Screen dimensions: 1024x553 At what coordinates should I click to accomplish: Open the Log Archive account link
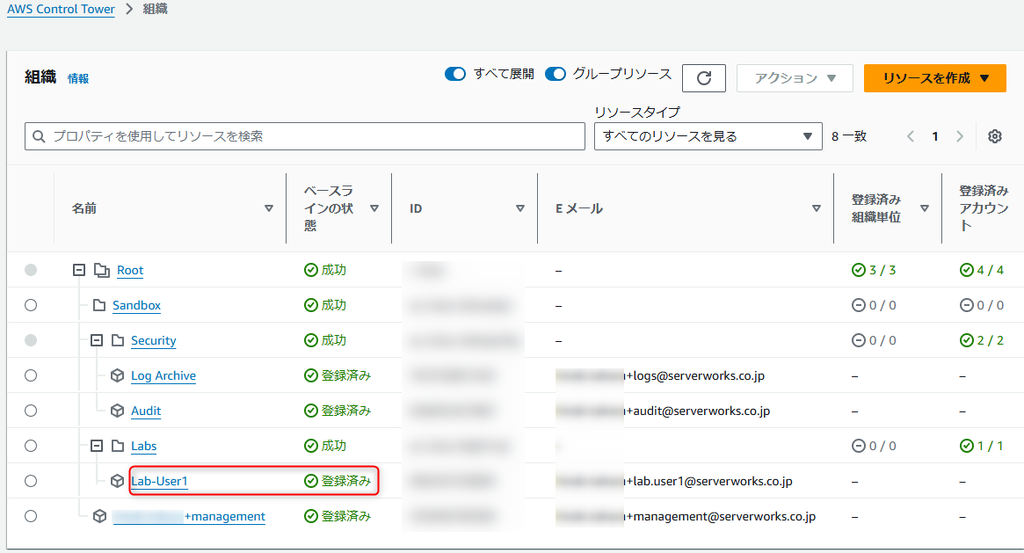(x=163, y=376)
